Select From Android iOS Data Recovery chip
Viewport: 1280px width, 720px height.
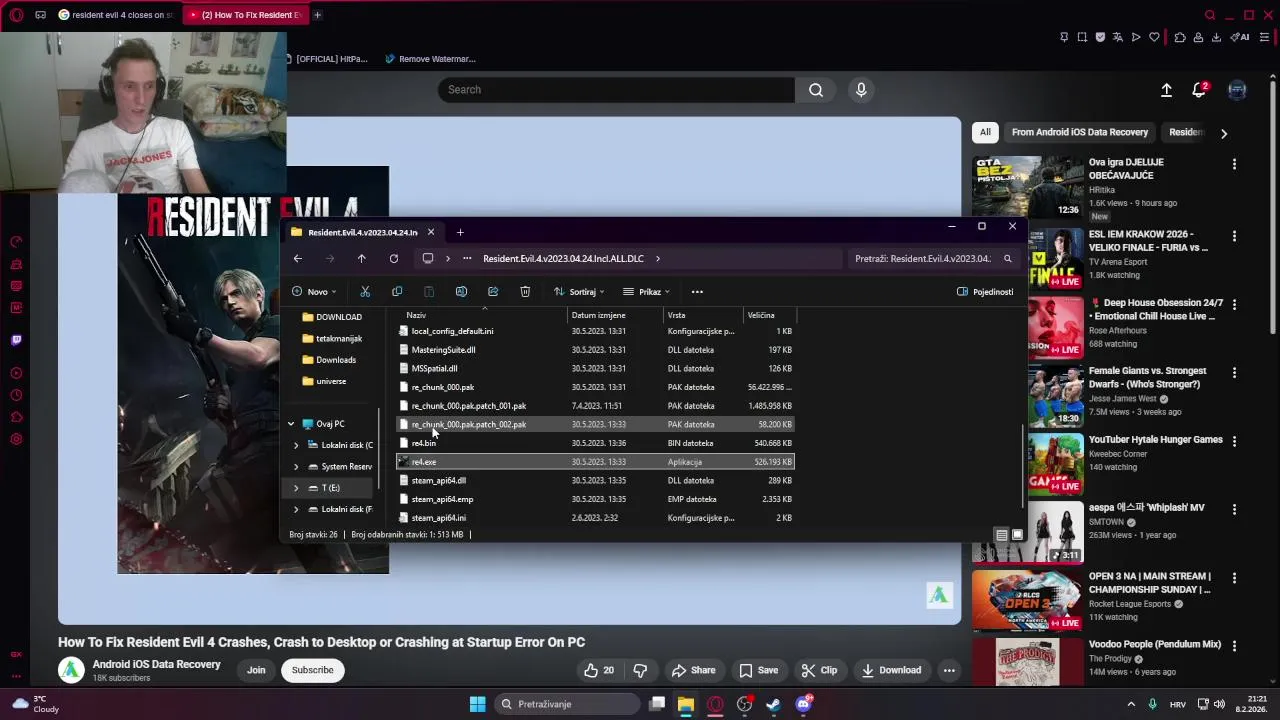[1080, 132]
